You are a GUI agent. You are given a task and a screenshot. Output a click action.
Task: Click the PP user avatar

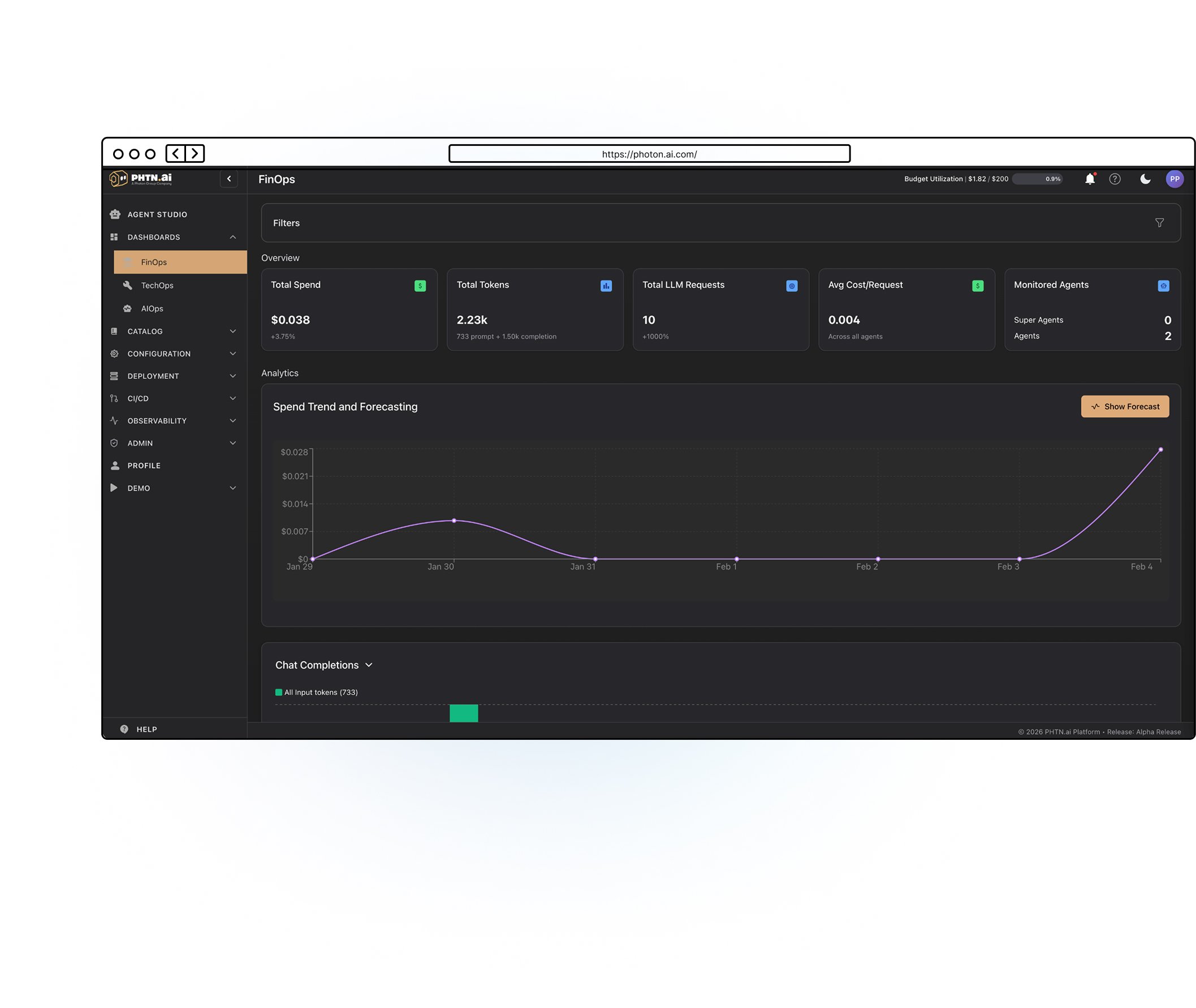[1174, 179]
